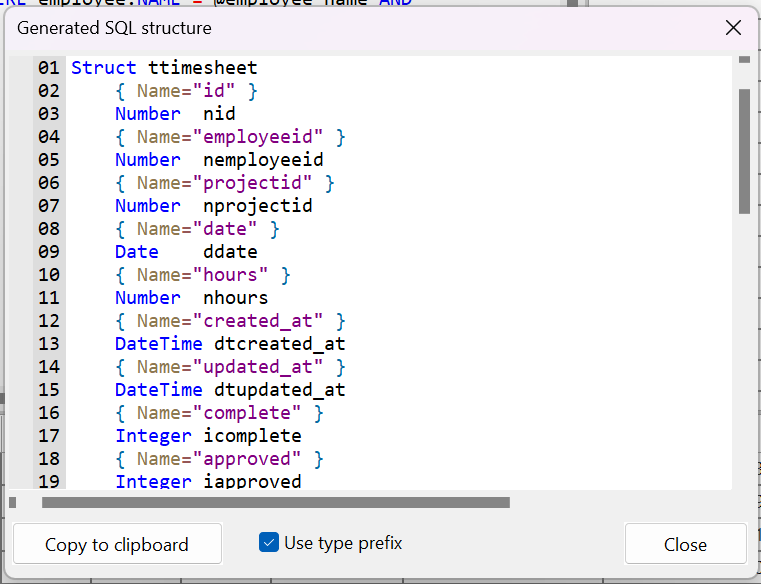Click the "iapproved" member name
This screenshot has width=761, height=584.
click(252, 481)
